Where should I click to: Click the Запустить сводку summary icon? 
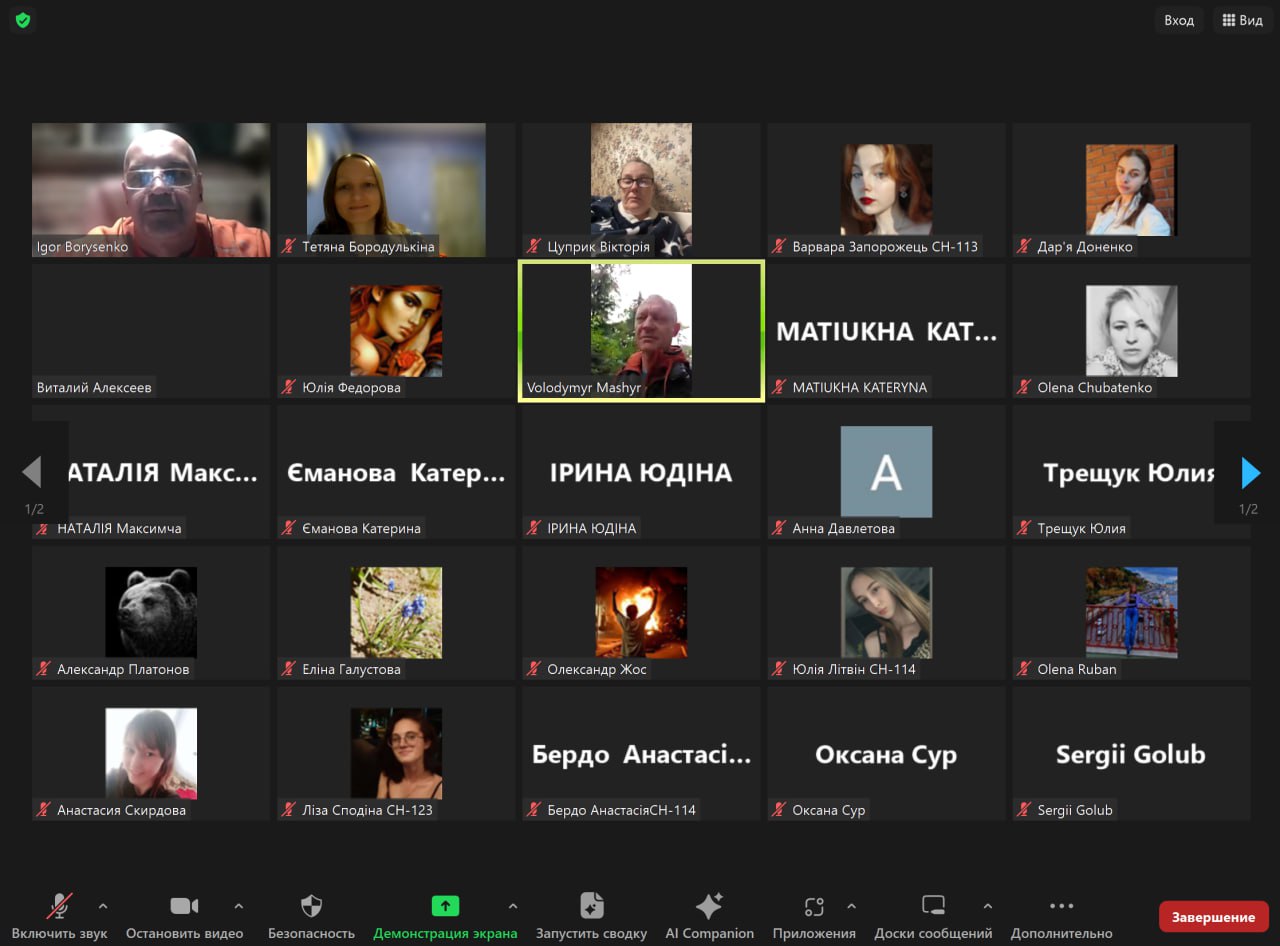[591, 907]
